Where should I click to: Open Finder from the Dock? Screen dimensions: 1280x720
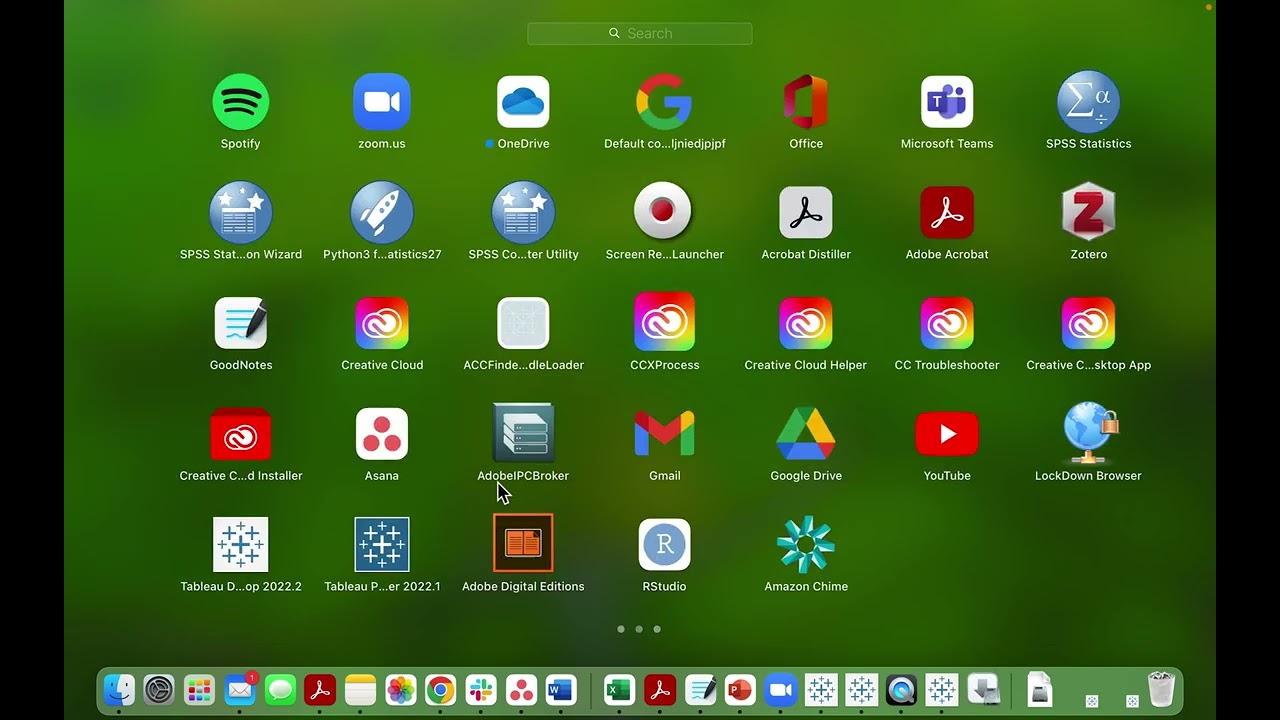(x=119, y=690)
